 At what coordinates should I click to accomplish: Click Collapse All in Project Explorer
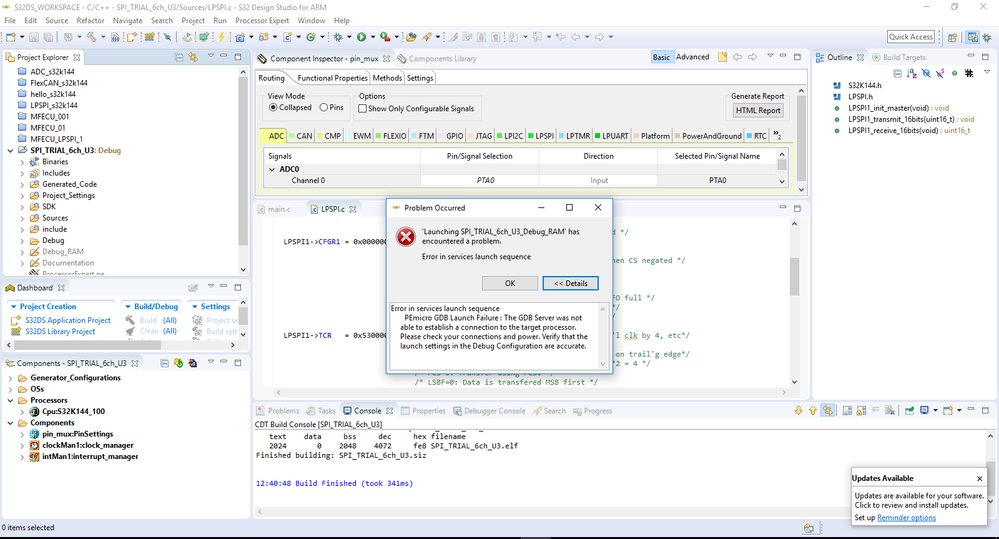[179, 57]
